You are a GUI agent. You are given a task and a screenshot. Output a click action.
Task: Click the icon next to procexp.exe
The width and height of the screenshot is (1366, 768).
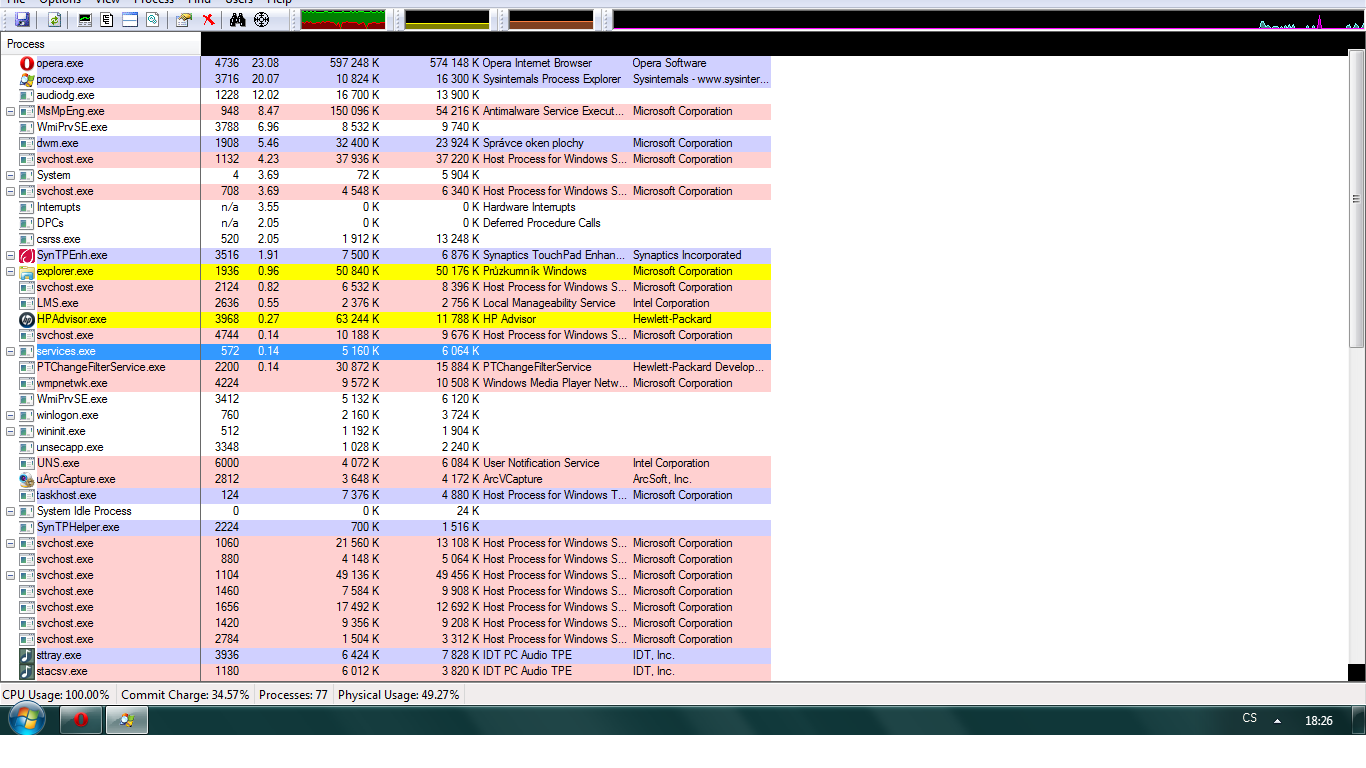(27, 79)
